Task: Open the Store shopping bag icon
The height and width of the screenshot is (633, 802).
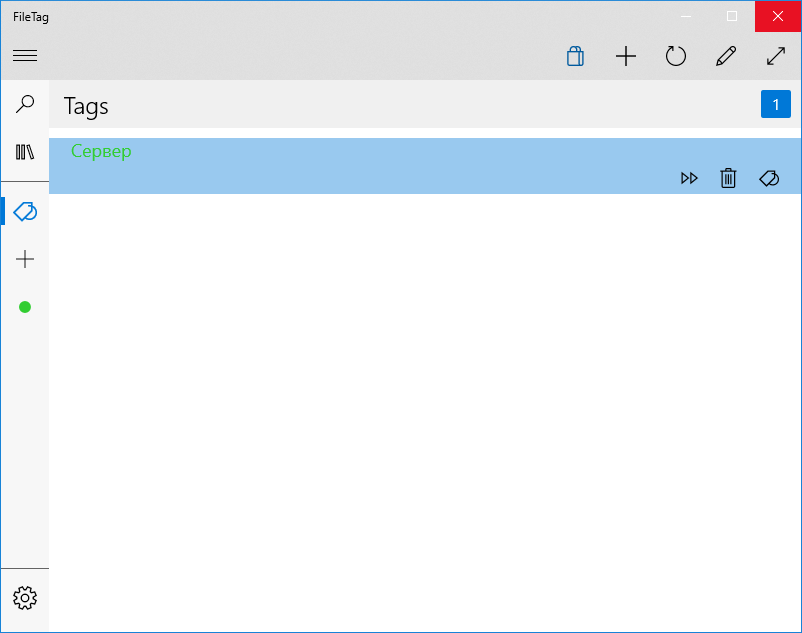Action: [x=575, y=56]
